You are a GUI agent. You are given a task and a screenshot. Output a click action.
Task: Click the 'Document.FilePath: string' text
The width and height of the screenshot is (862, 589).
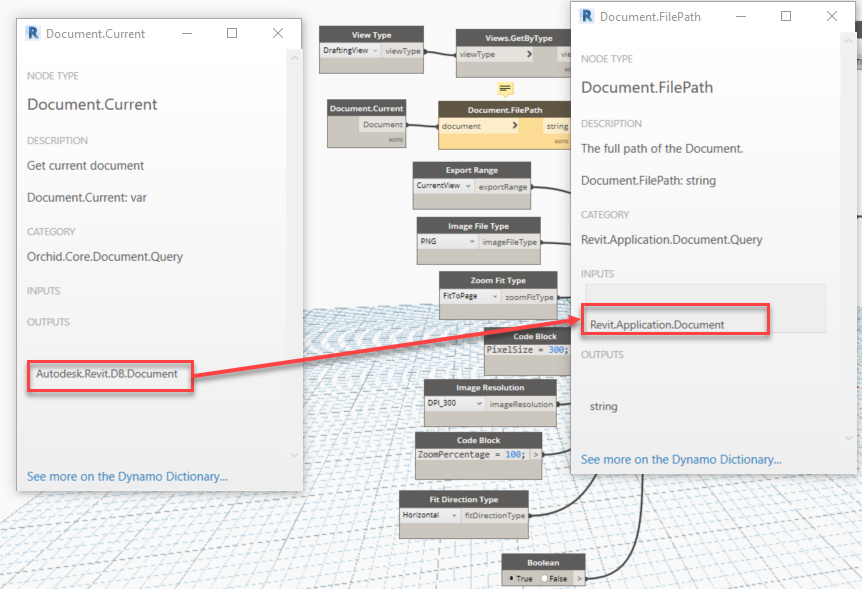[648, 180]
